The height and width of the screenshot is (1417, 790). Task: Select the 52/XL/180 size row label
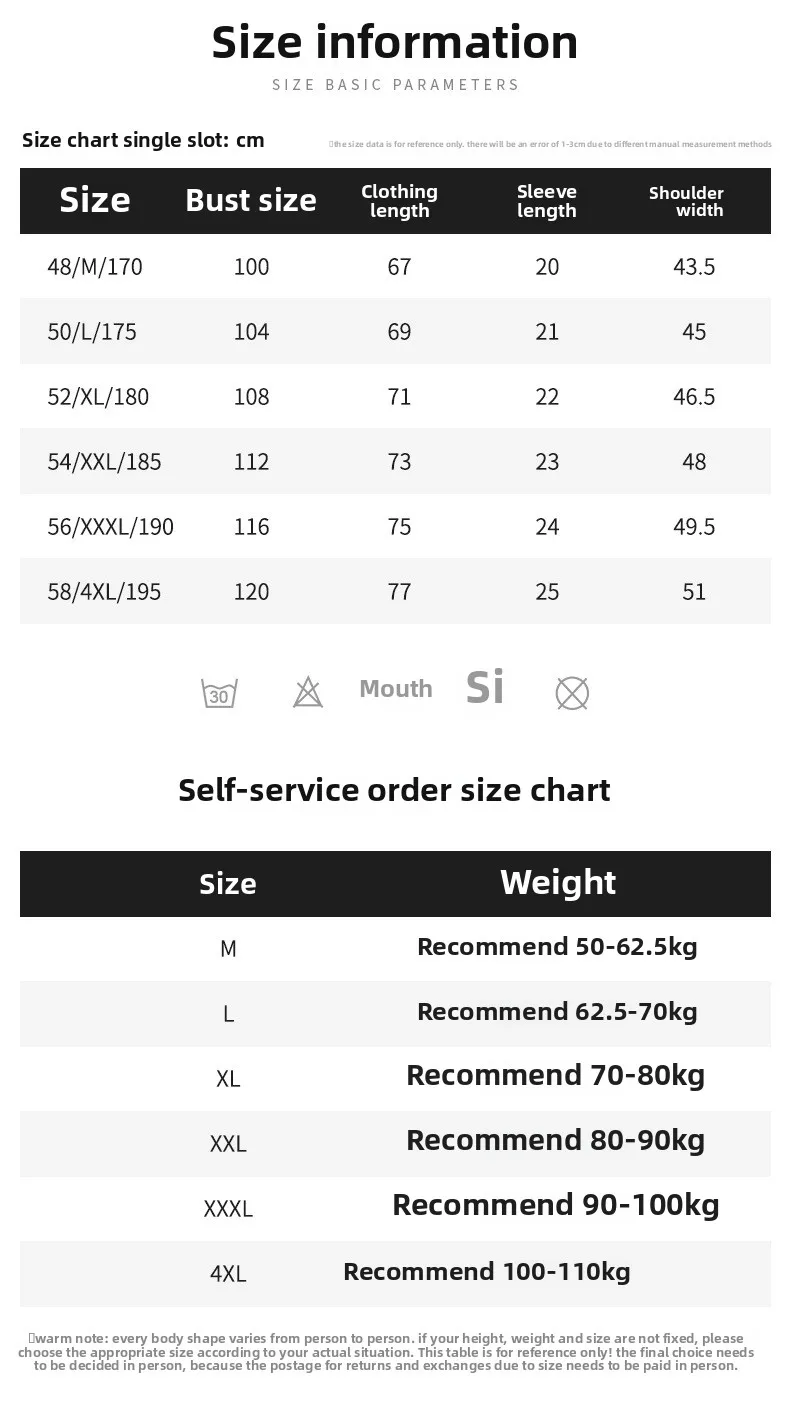coord(98,397)
